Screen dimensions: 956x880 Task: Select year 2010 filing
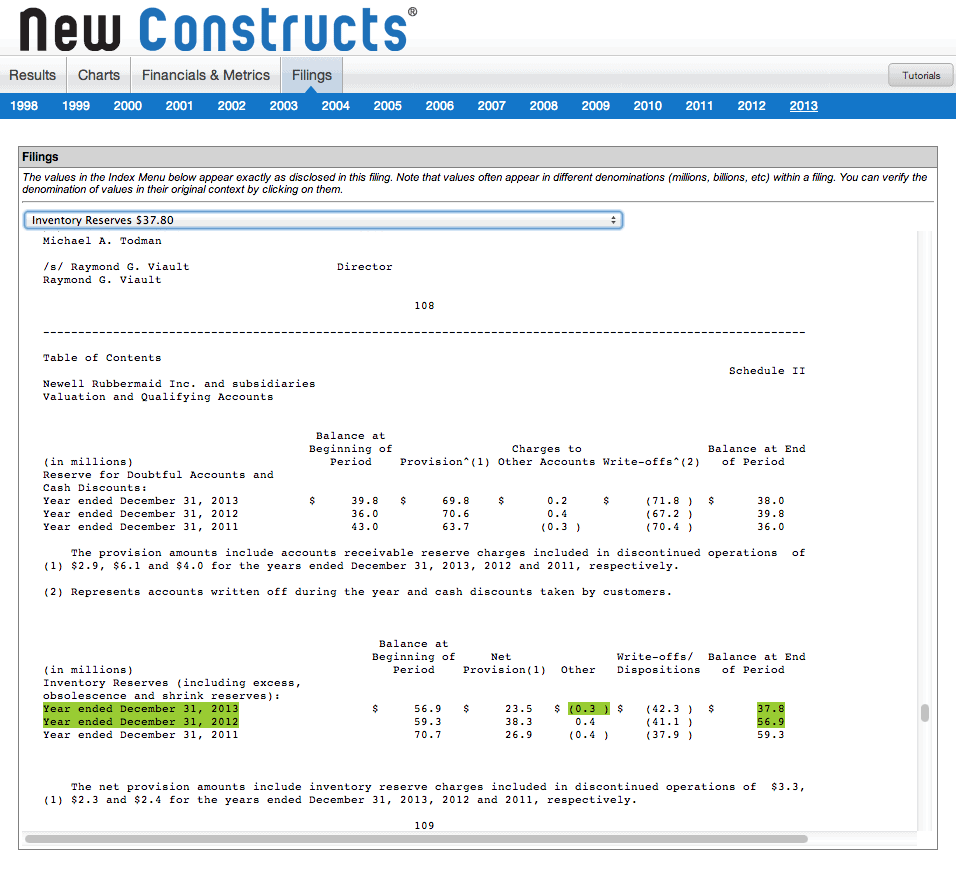647,106
